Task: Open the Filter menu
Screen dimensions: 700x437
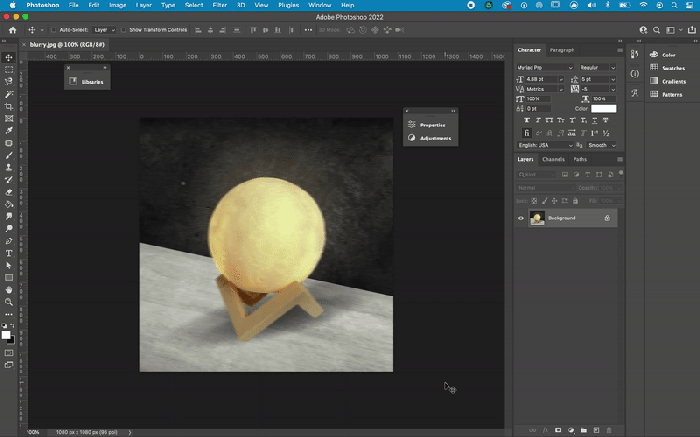Action: point(220,5)
